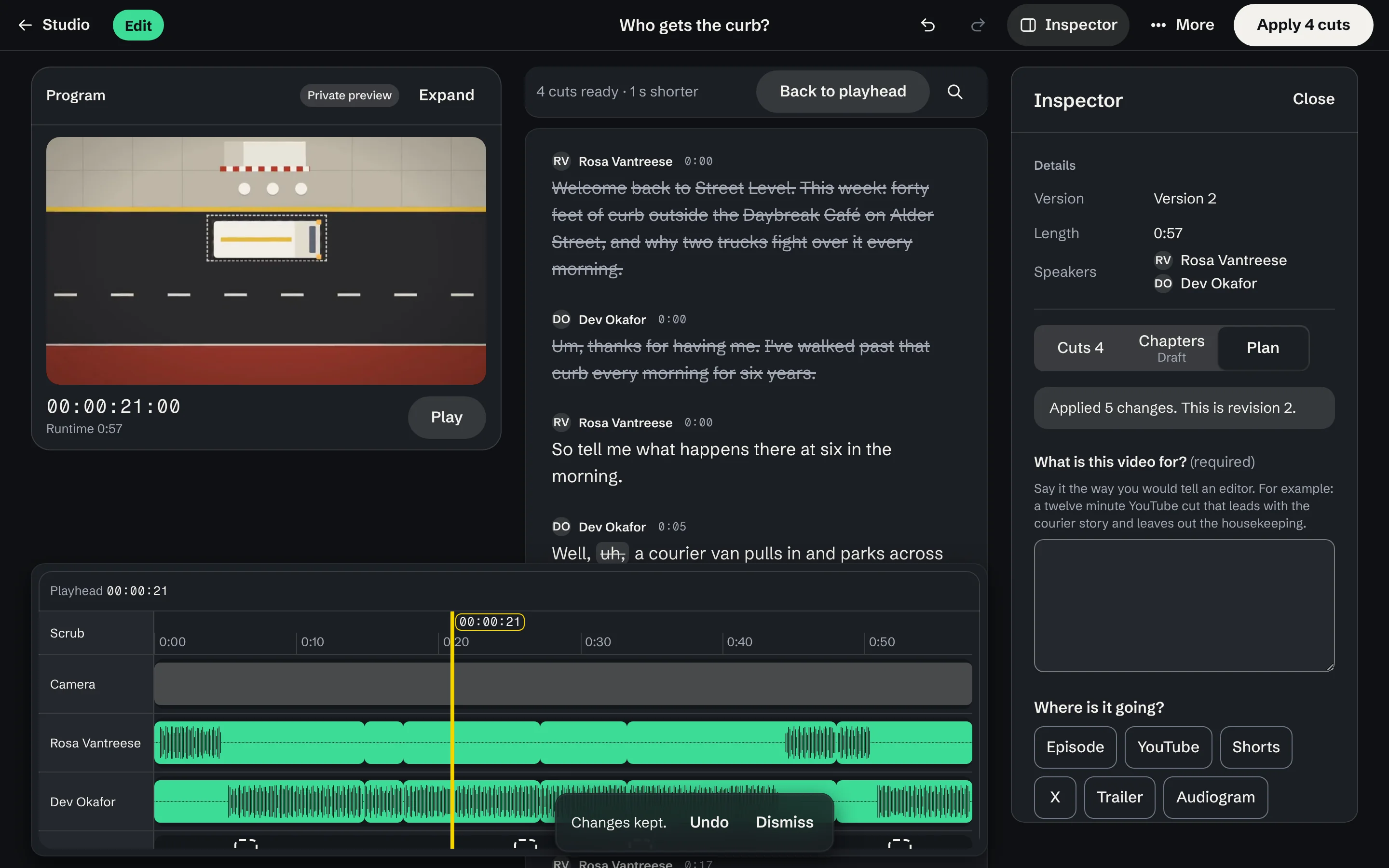Dismiss the Changes kept toast
This screenshot has height=868, width=1389.
[784, 822]
